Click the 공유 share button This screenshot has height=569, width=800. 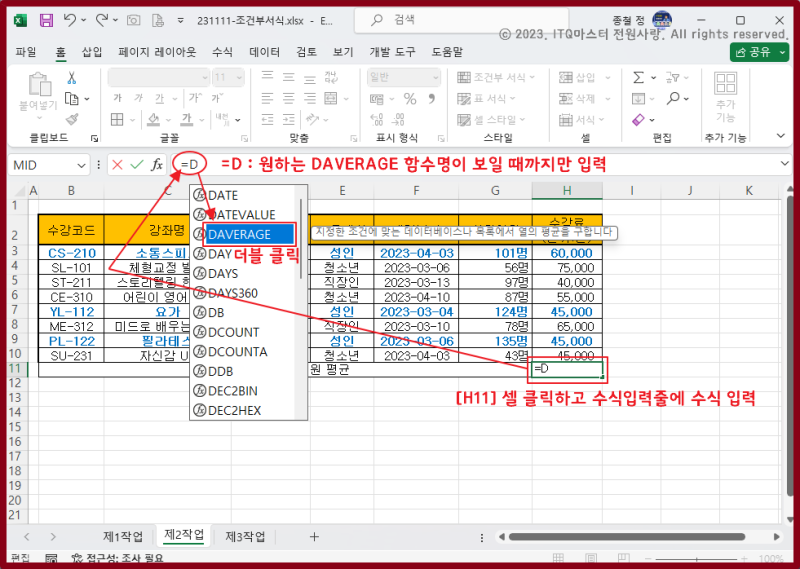[759, 52]
